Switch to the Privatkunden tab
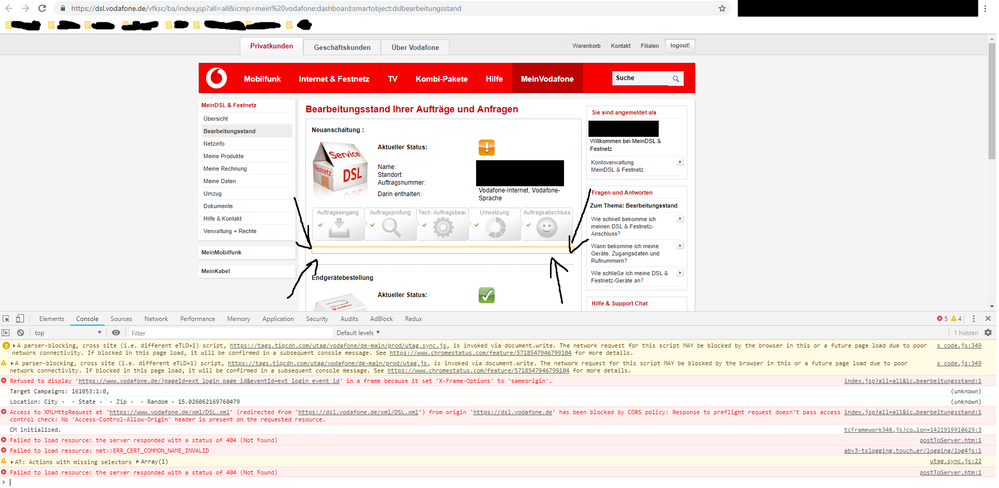The width and height of the screenshot is (999, 488). point(271,47)
